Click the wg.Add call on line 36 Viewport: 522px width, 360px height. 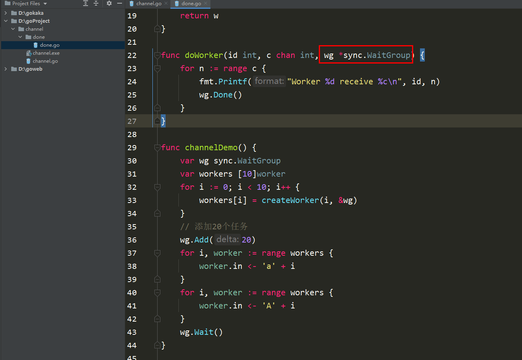[x=194, y=240]
